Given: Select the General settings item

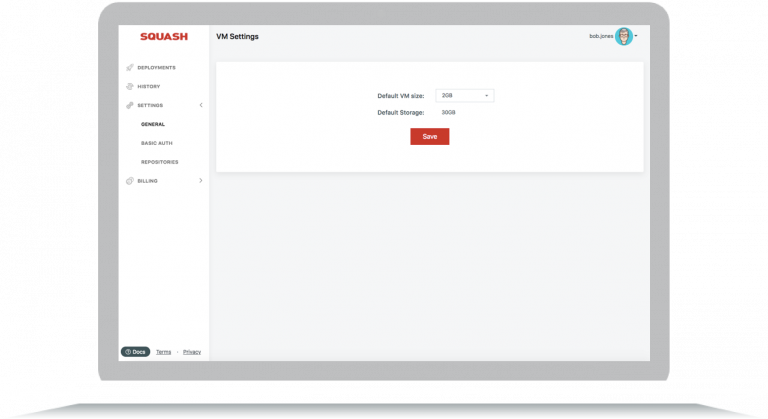Looking at the screenshot, I should [x=153, y=124].
